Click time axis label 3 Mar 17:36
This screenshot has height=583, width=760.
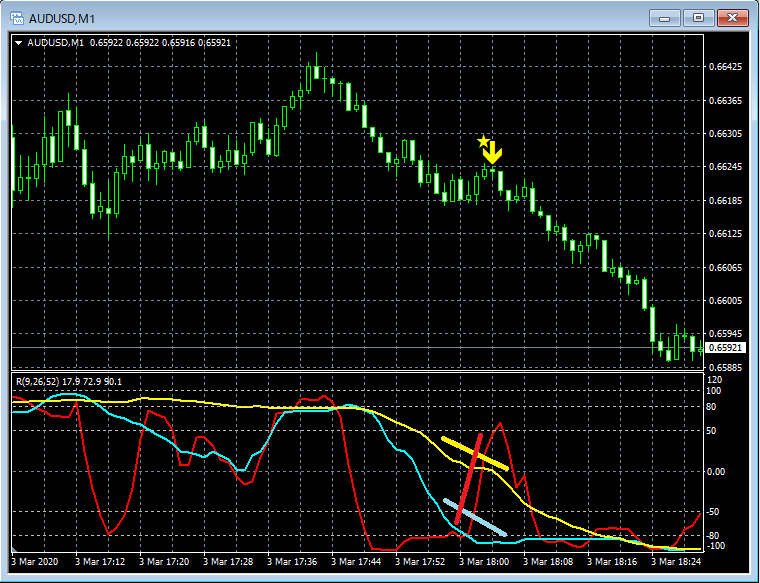(x=292, y=562)
